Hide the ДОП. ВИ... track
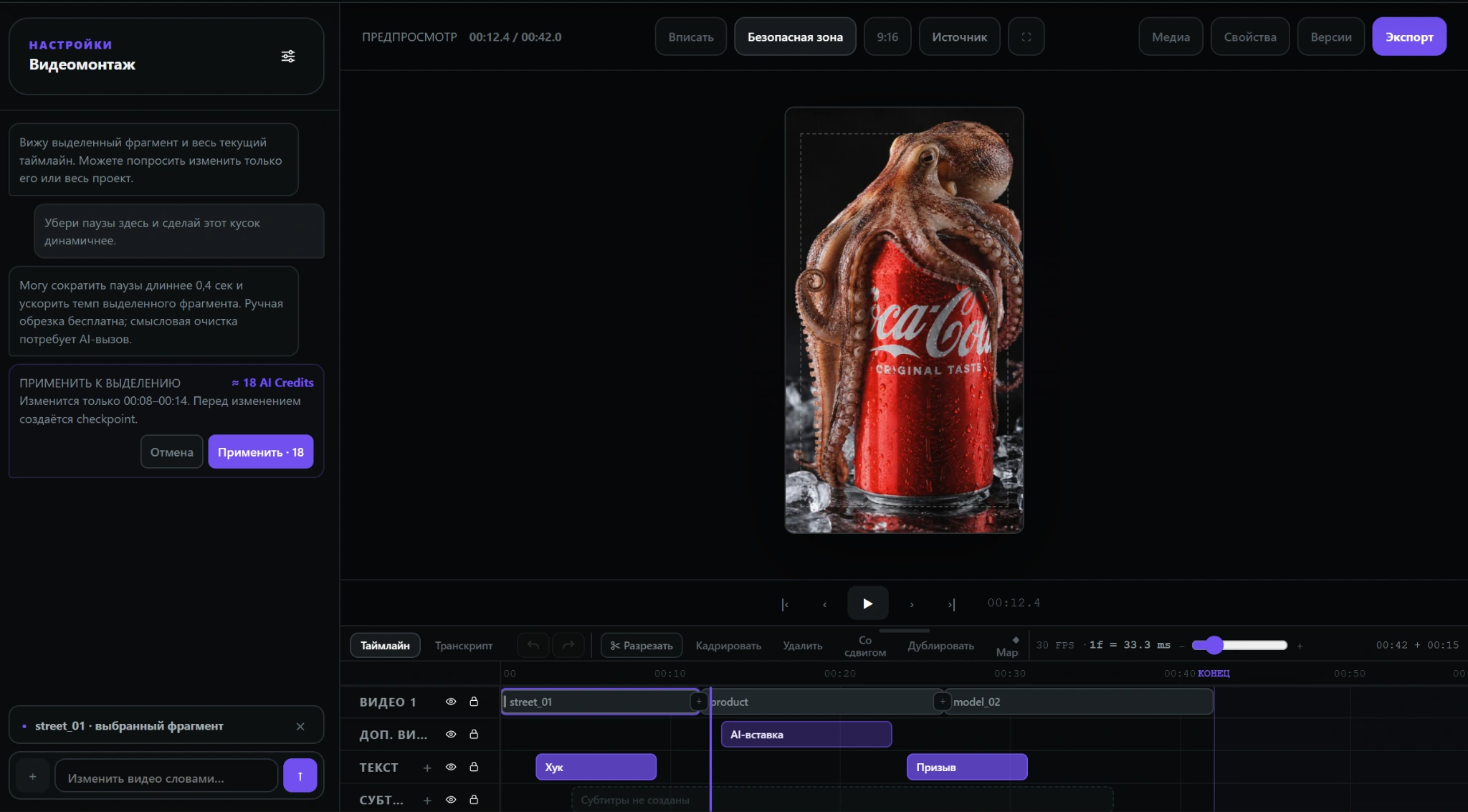Screen dimensions: 1468x812 coord(451,735)
